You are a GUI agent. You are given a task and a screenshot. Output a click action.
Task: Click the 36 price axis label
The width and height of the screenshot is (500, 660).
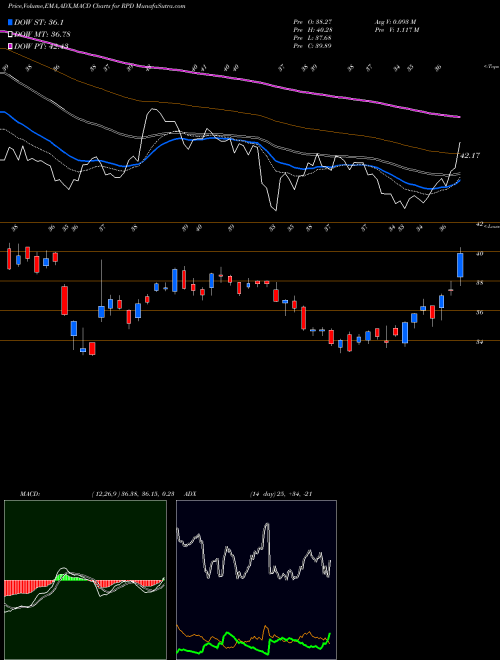[x=479, y=312]
